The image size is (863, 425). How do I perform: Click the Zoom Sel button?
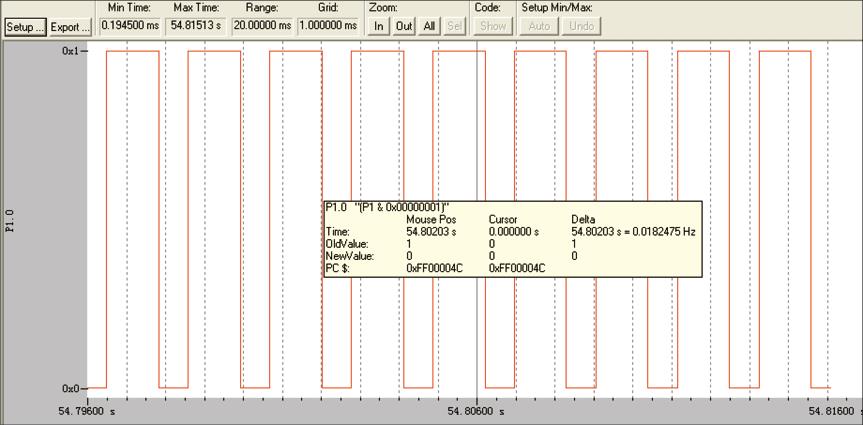pyautogui.click(x=454, y=26)
